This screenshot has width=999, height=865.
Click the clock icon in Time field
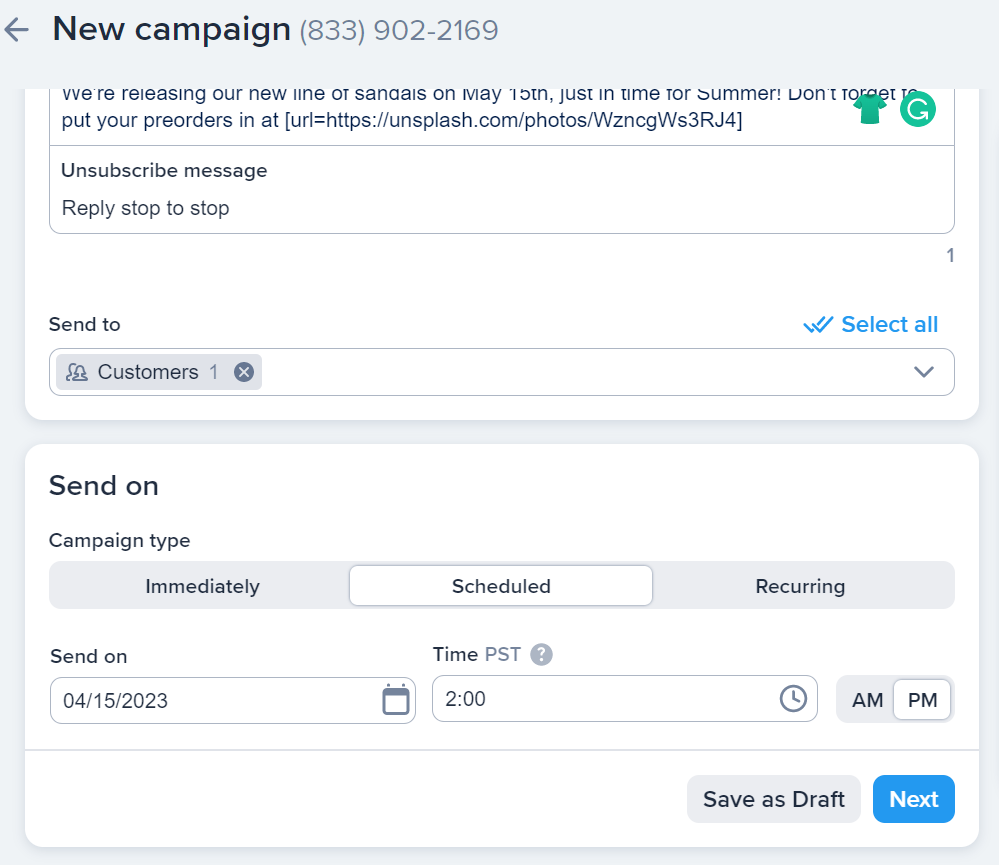click(x=793, y=698)
